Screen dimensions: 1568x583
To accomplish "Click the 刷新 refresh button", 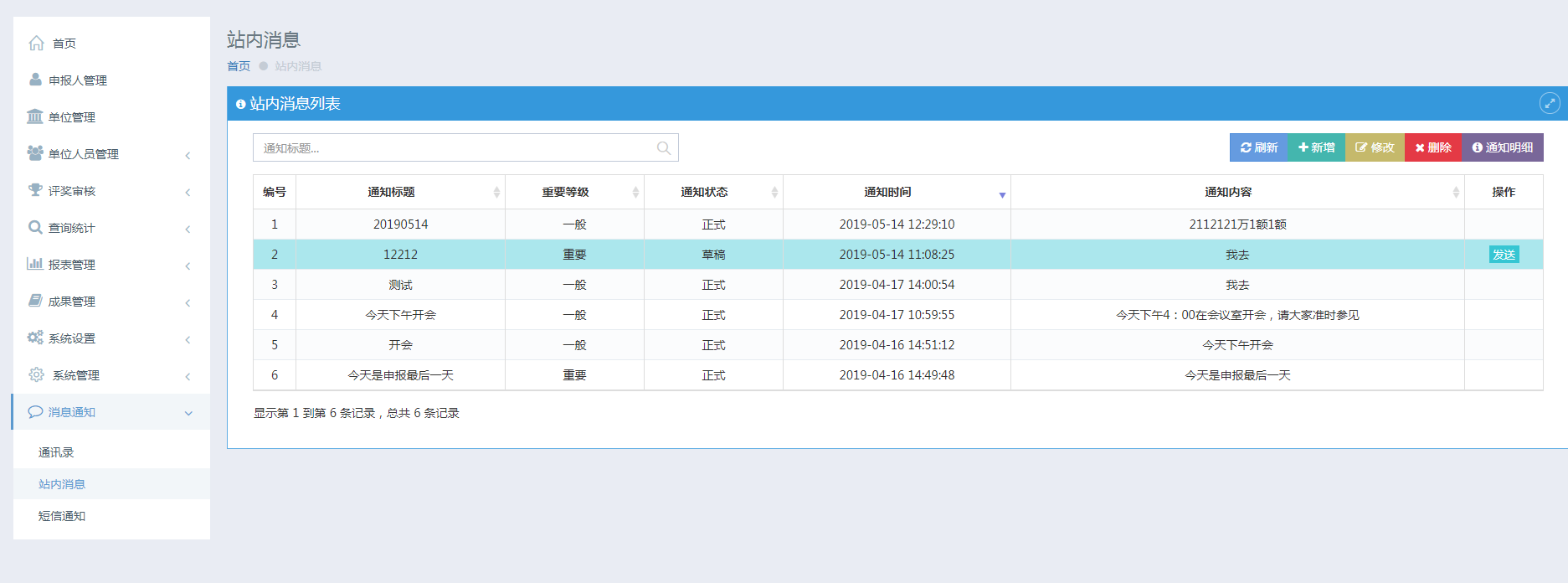I will [x=1259, y=147].
